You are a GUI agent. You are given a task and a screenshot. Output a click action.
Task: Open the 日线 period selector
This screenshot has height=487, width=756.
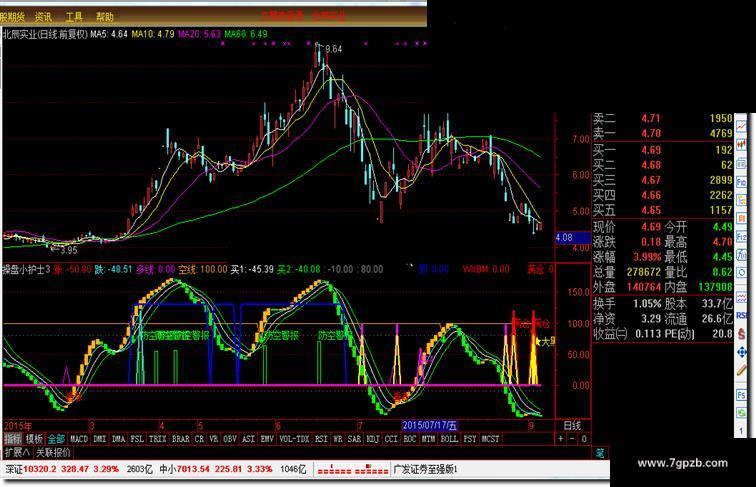click(572, 426)
